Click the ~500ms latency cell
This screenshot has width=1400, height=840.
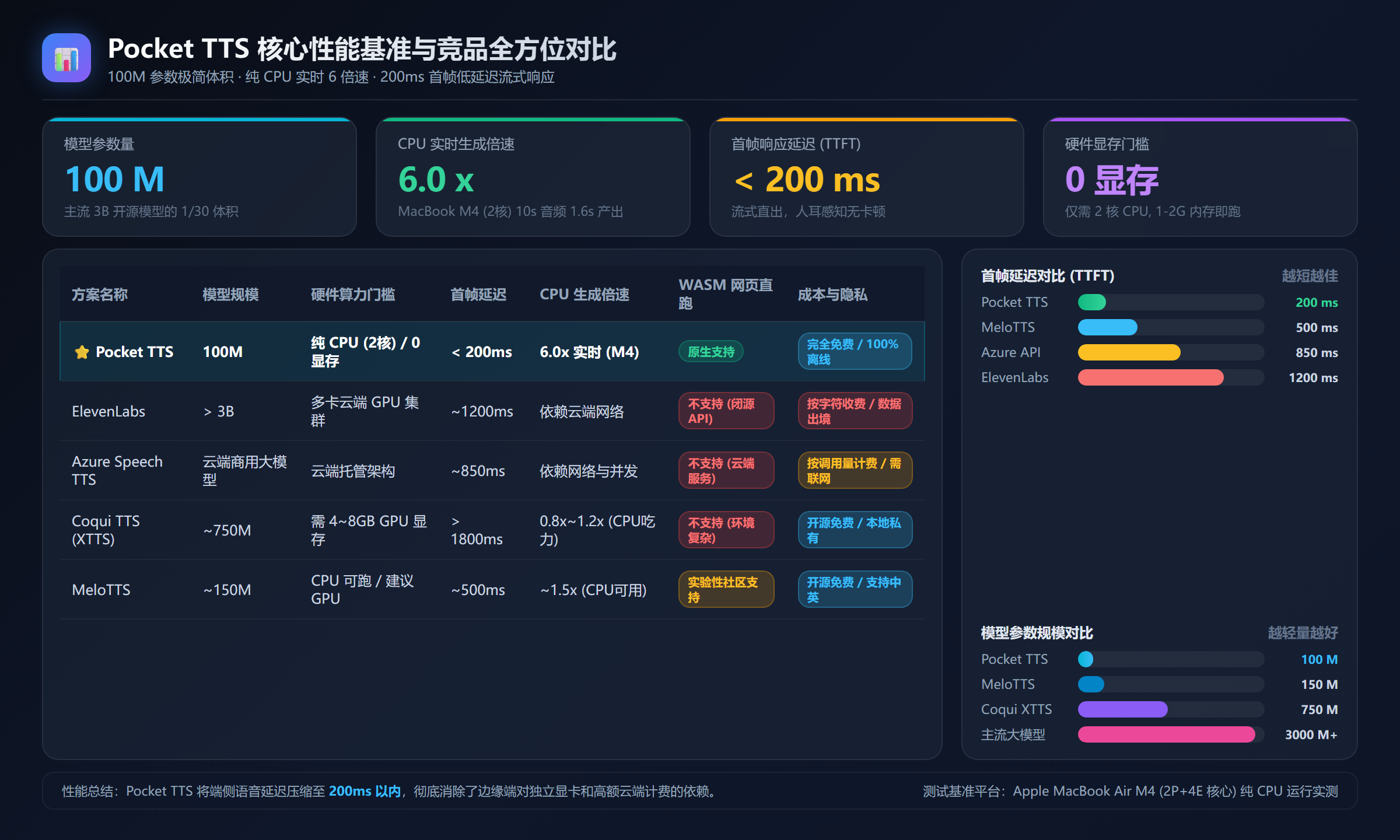tap(478, 590)
